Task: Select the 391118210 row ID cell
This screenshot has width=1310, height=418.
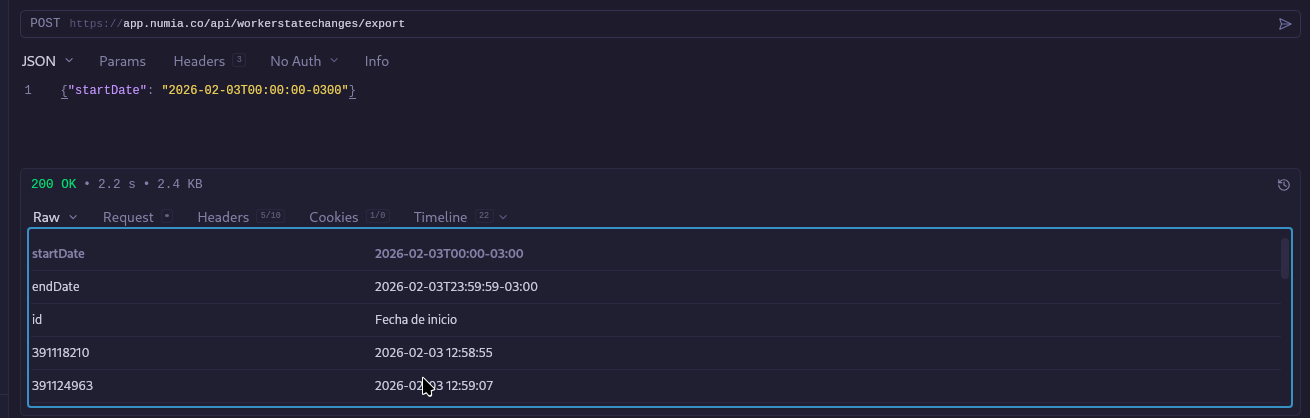Action: pos(61,353)
